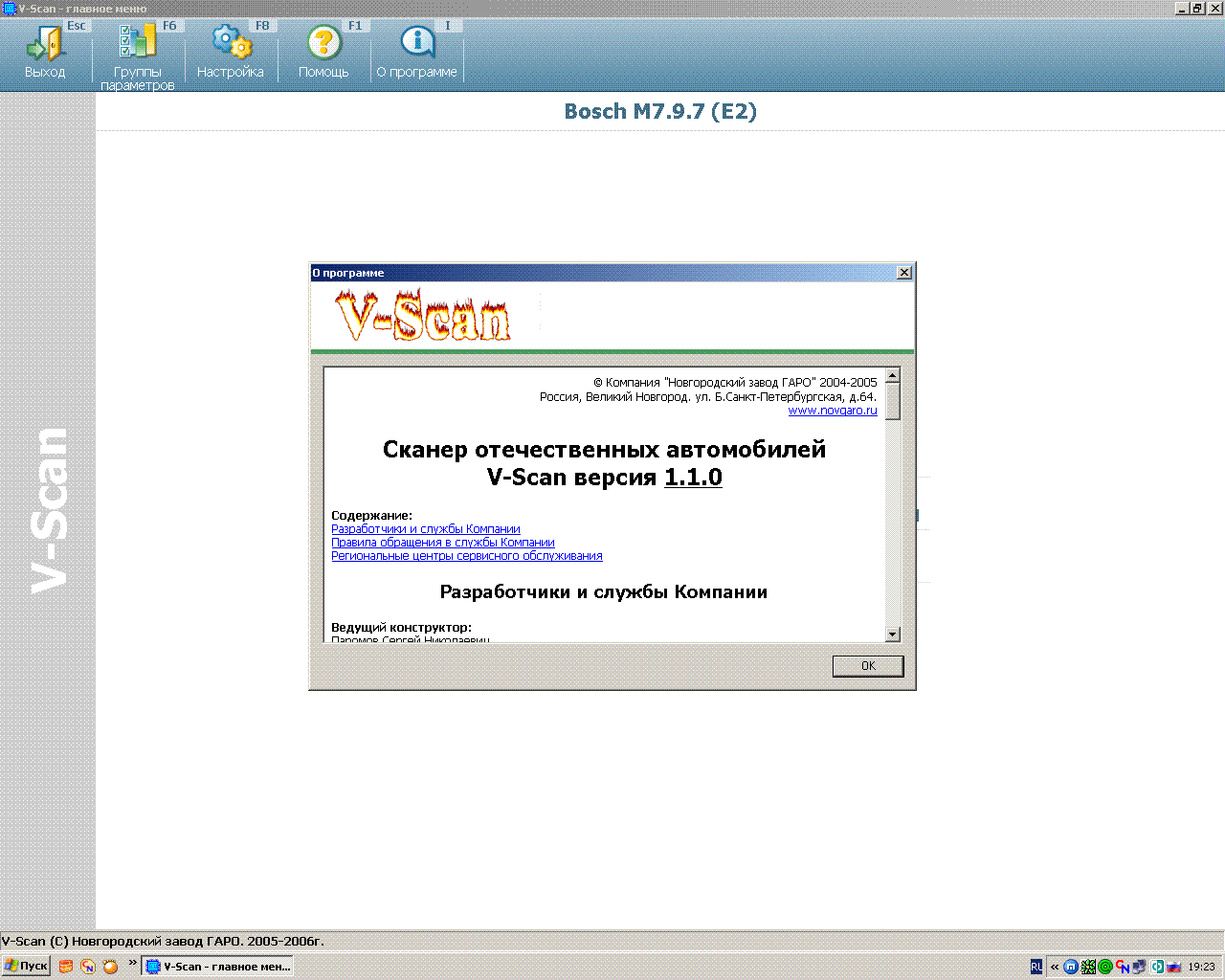Open the Пуск (Start) menu

26,967
